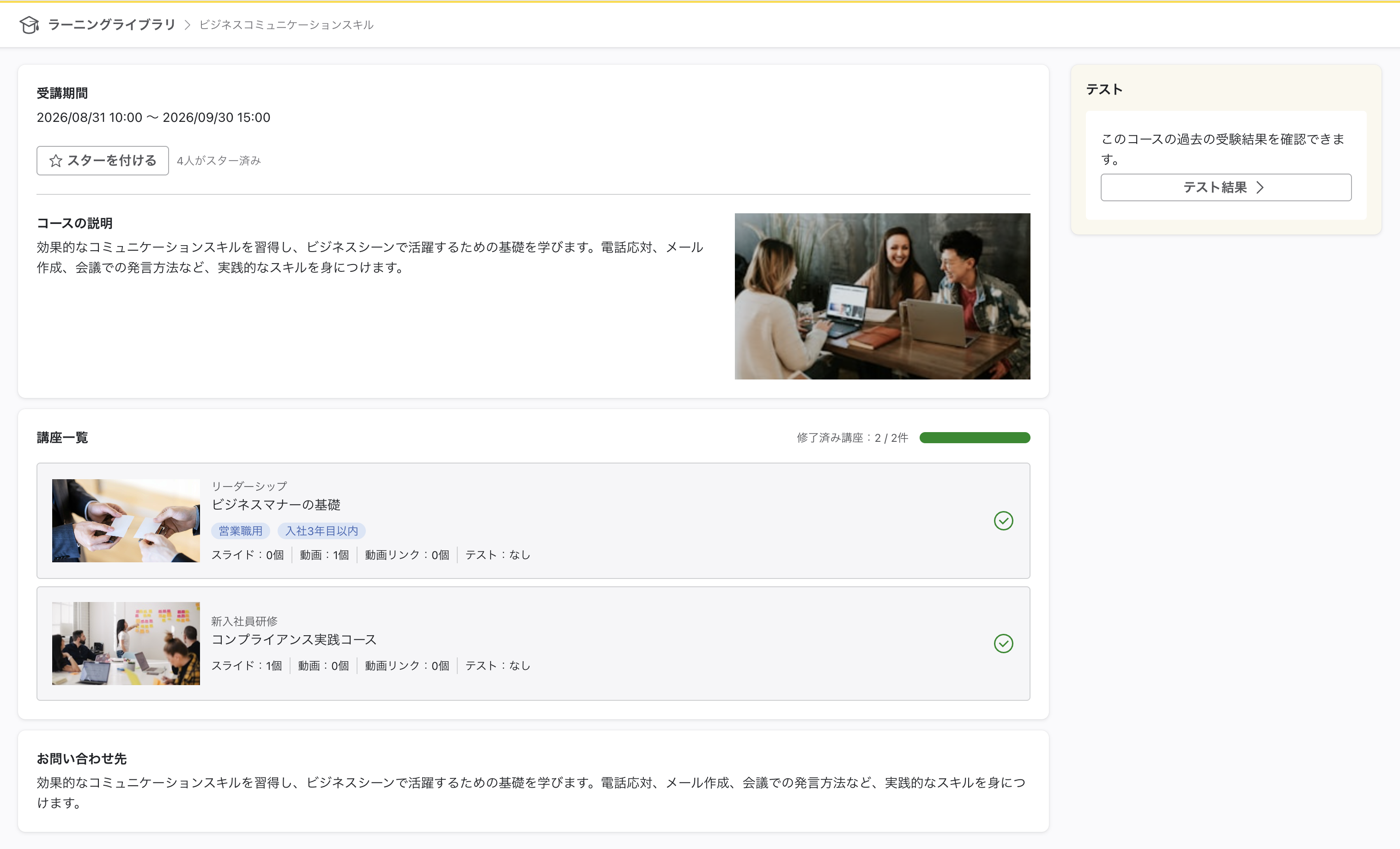Viewport: 1400px width, 849px height.
Task: Select ビジネスコミュニケーションスキル breadcrumb item
Action: (286, 25)
